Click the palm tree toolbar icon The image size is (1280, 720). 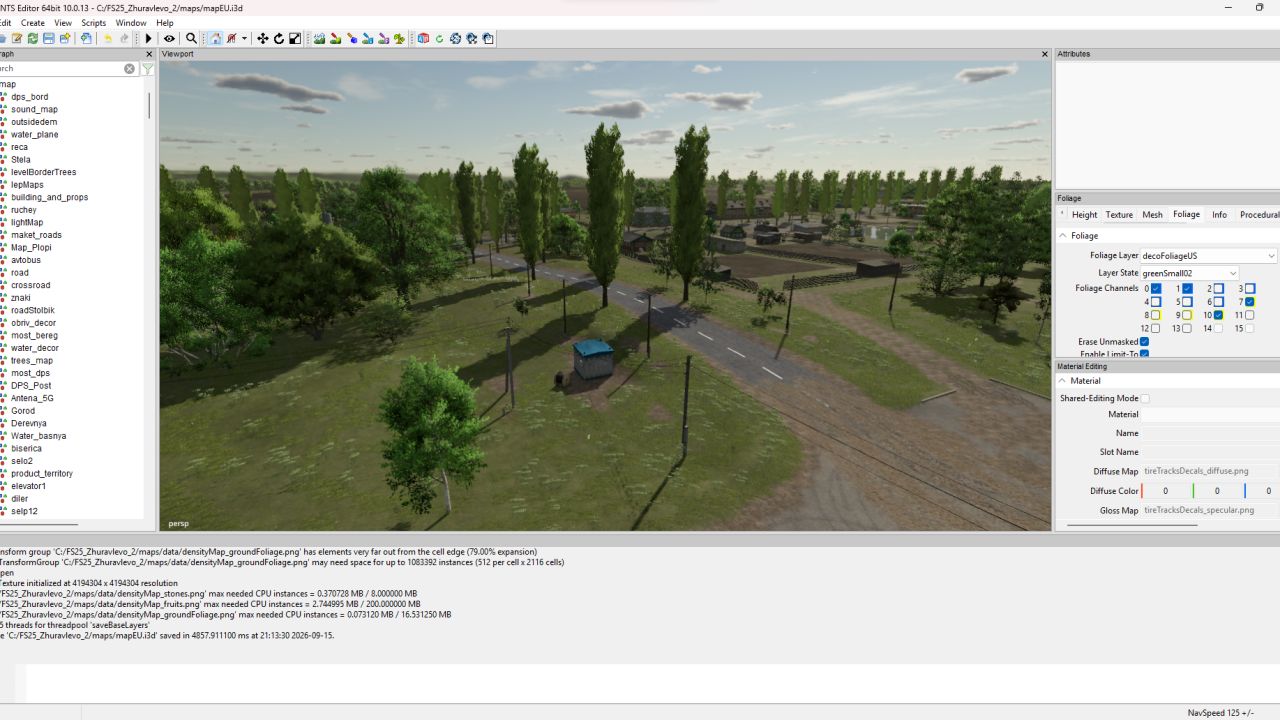pyautogui.click(x=400, y=39)
